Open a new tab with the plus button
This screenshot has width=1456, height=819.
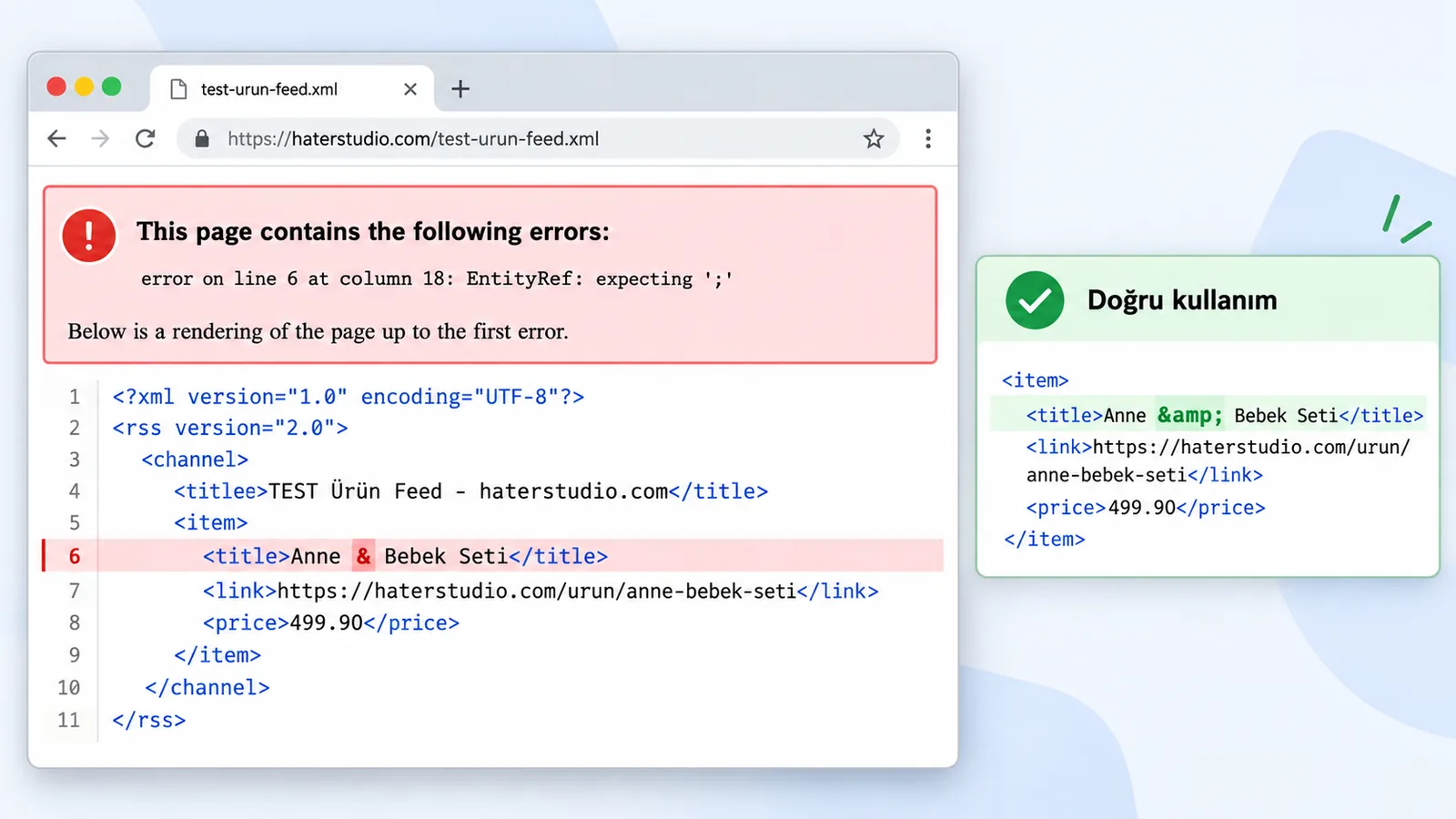(460, 88)
